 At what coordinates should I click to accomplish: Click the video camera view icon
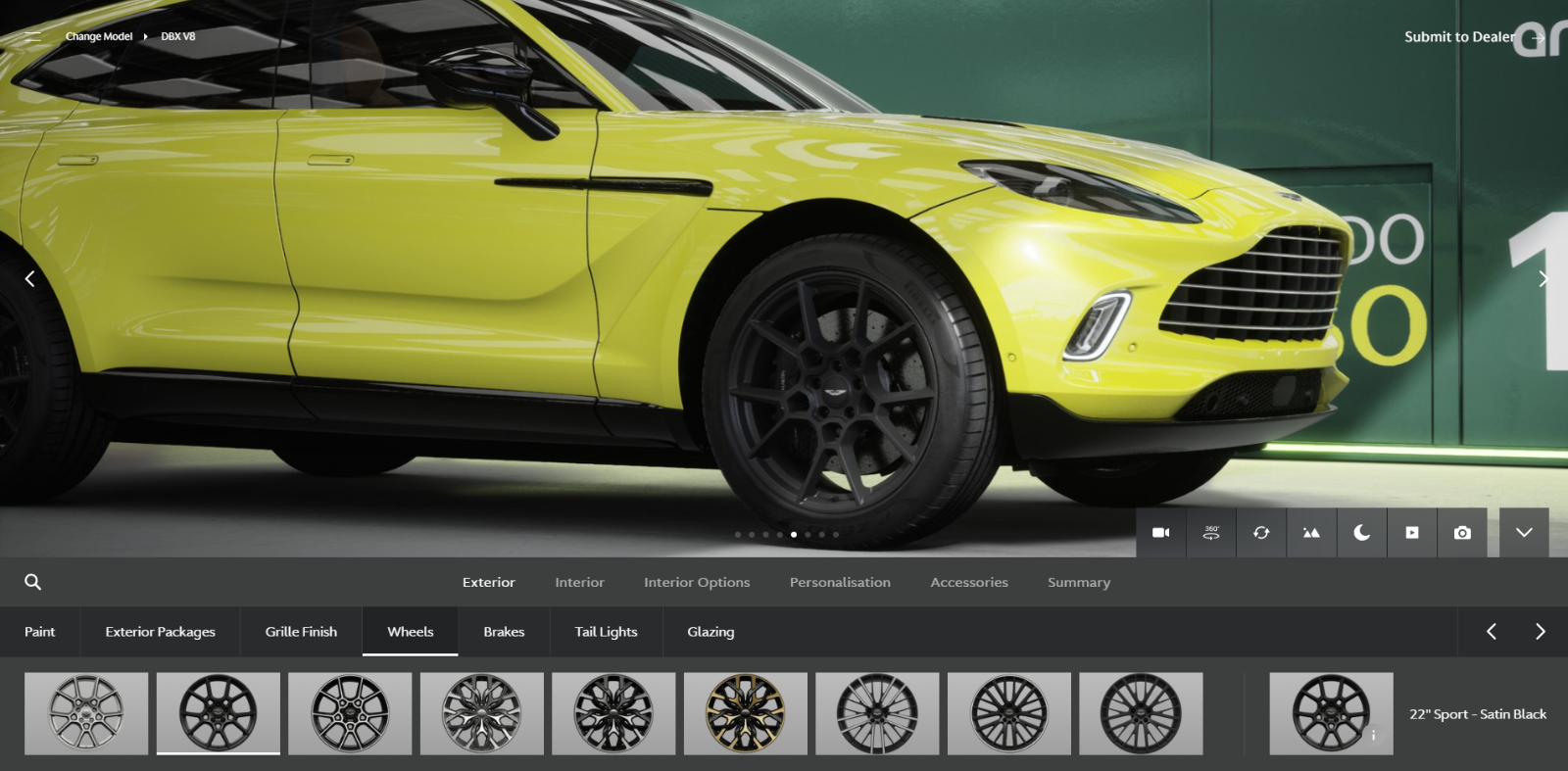click(1160, 533)
